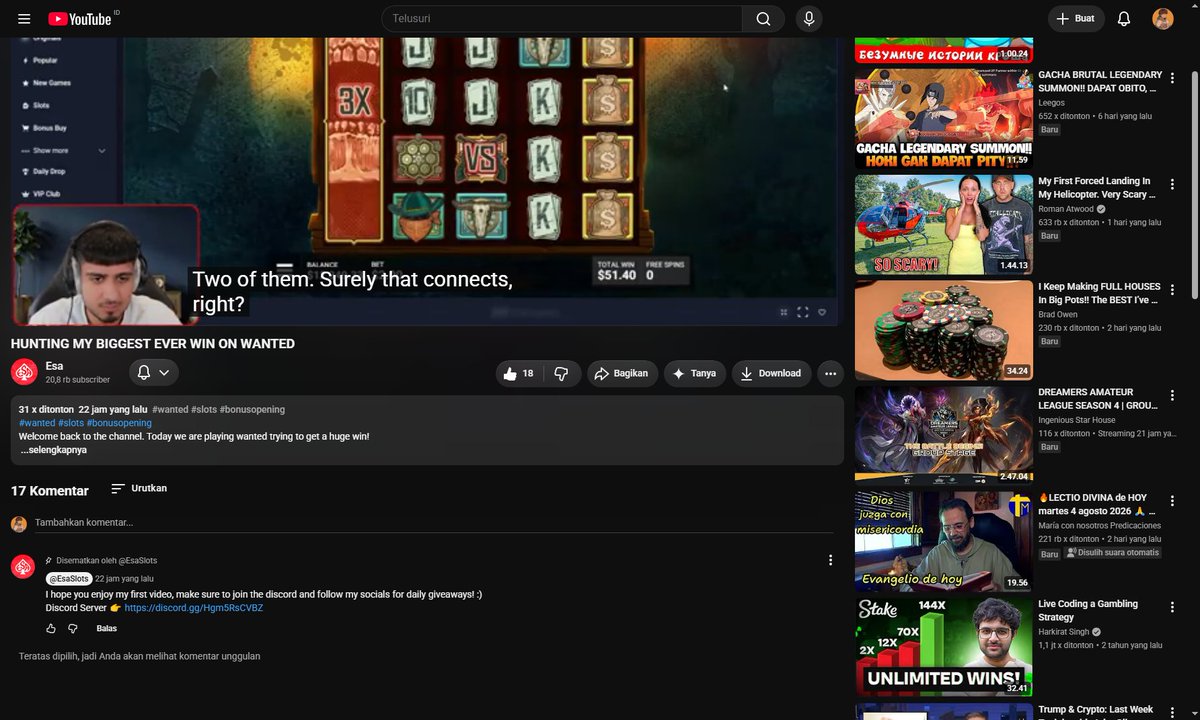Reply to pinned comment with Balas
Viewport: 1200px width, 720px height.
[106, 628]
